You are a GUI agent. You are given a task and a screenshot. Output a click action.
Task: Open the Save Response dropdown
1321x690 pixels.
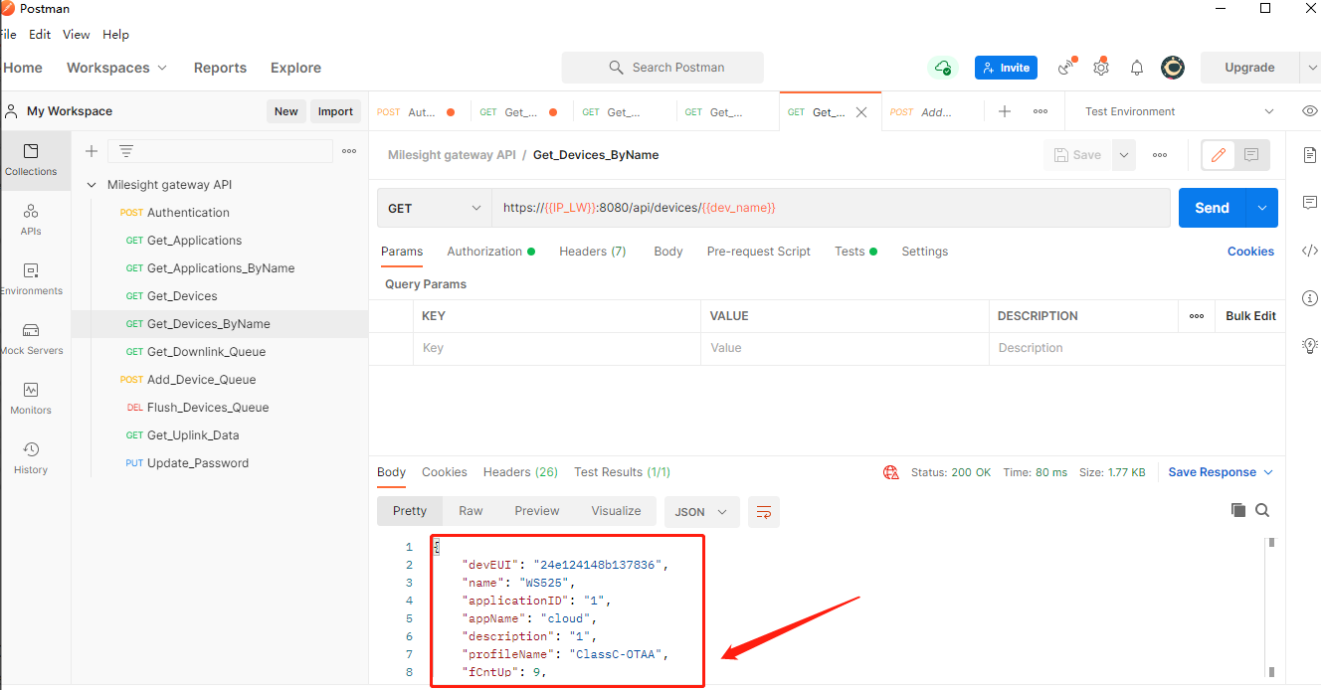click(x=1221, y=472)
